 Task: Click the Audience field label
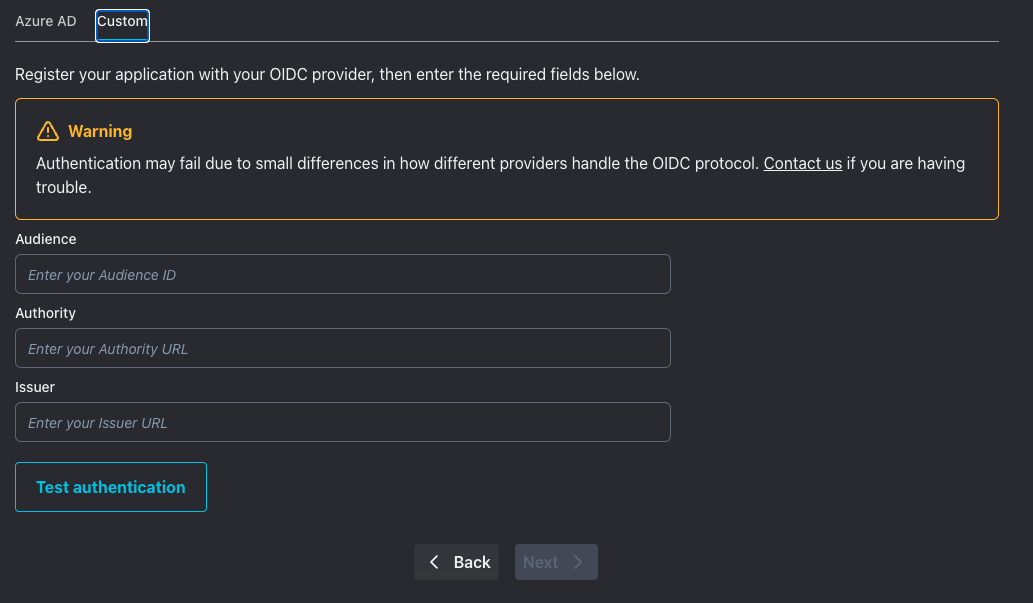point(46,239)
